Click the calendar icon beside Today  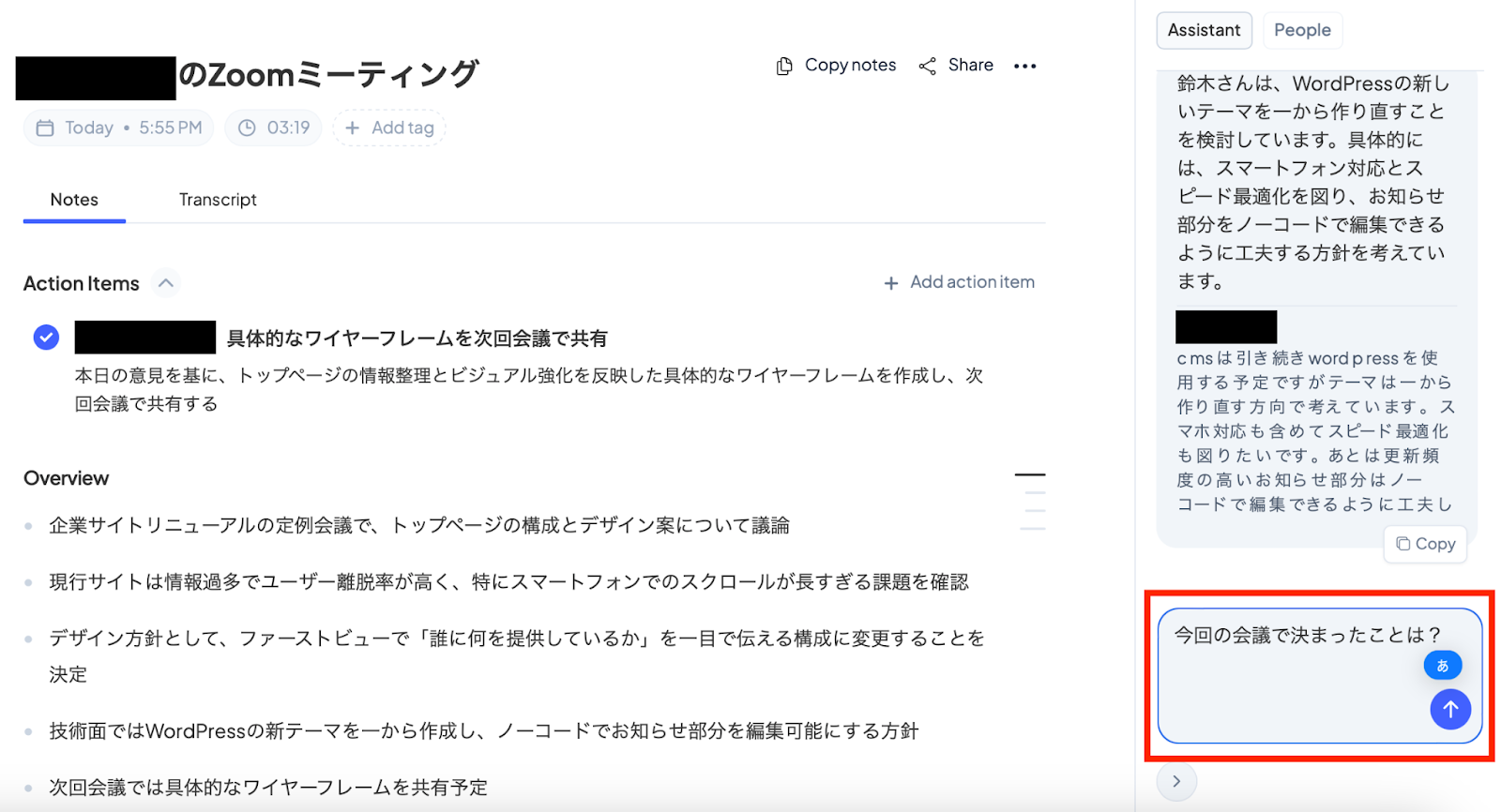coord(45,128)
